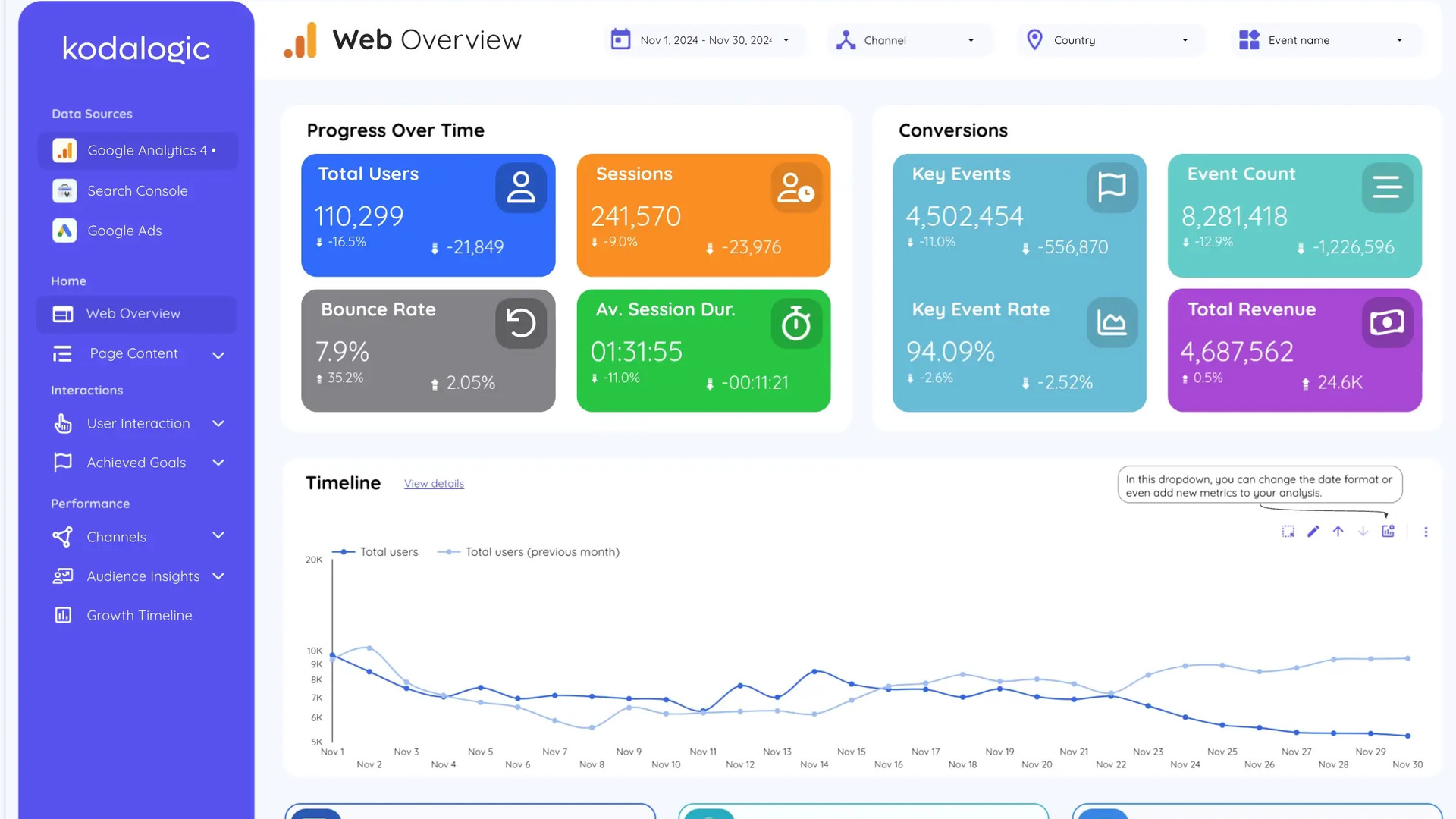1456x819 pixels.
Task: Open the Channel filter dropdown
Action: (908, 40)
